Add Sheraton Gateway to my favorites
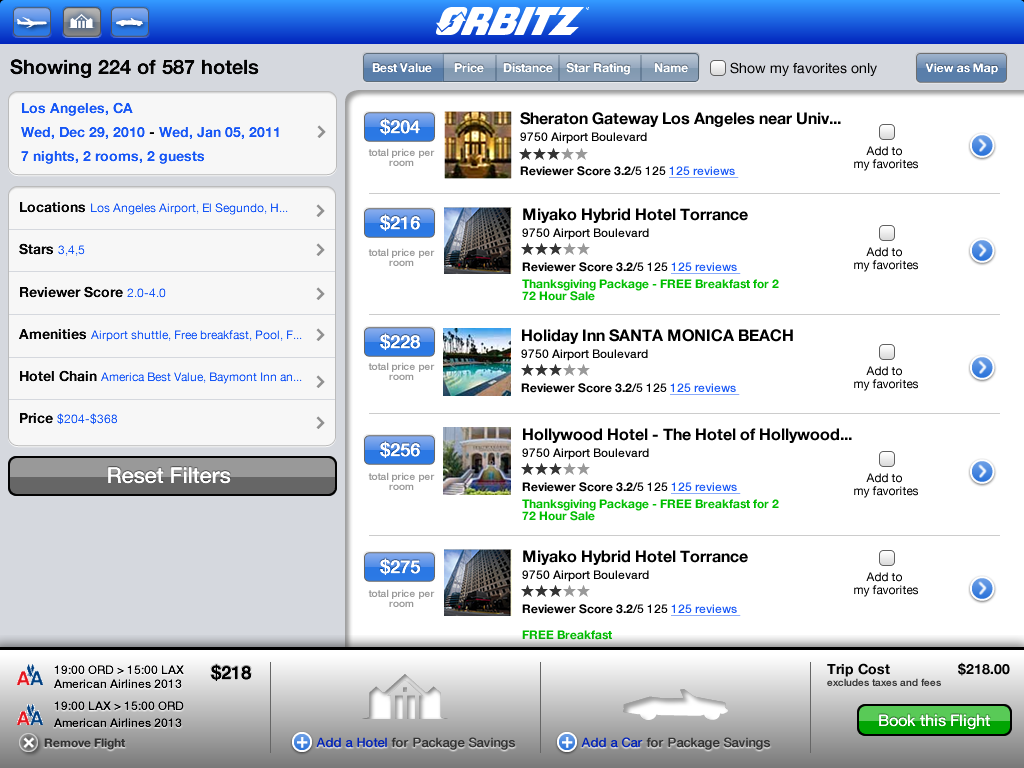Image resolution: width=1024 pixels, height=768 pixels. pyautogui.click(x=887, y=132)
